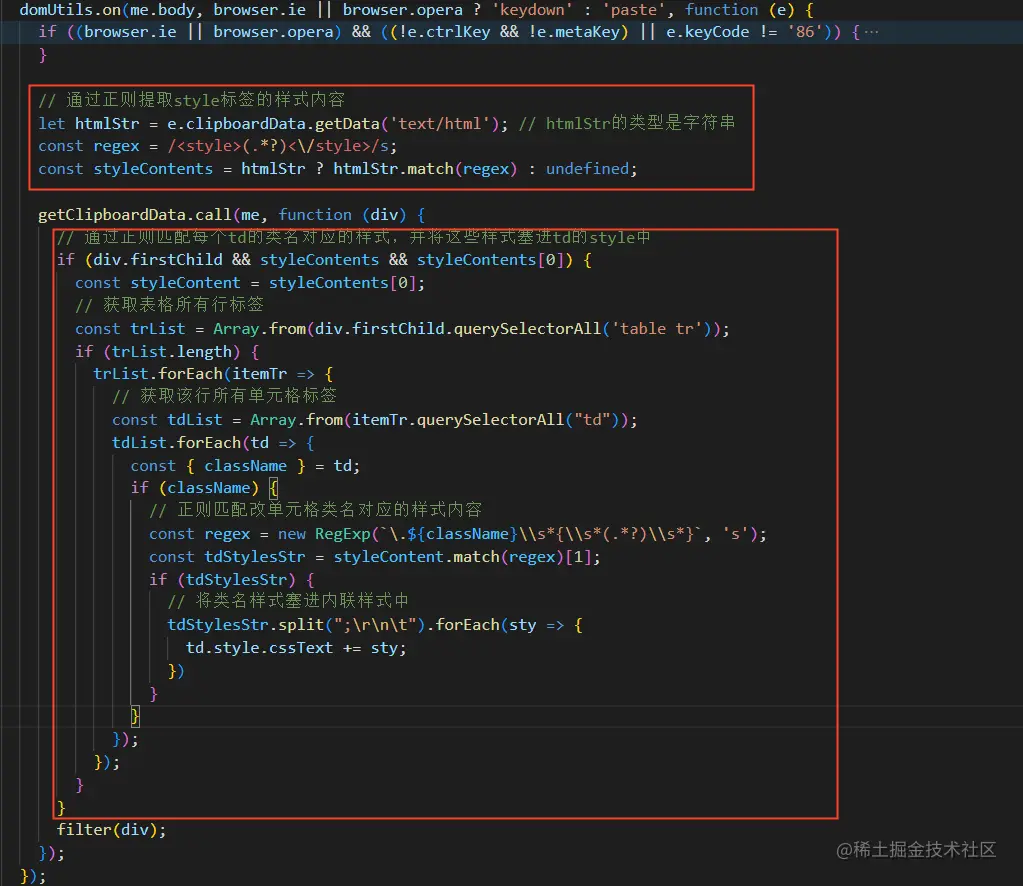Click the "const trList = Array.from" line
The height and width of the screenshot is (886, 1023).
(402, 329)
